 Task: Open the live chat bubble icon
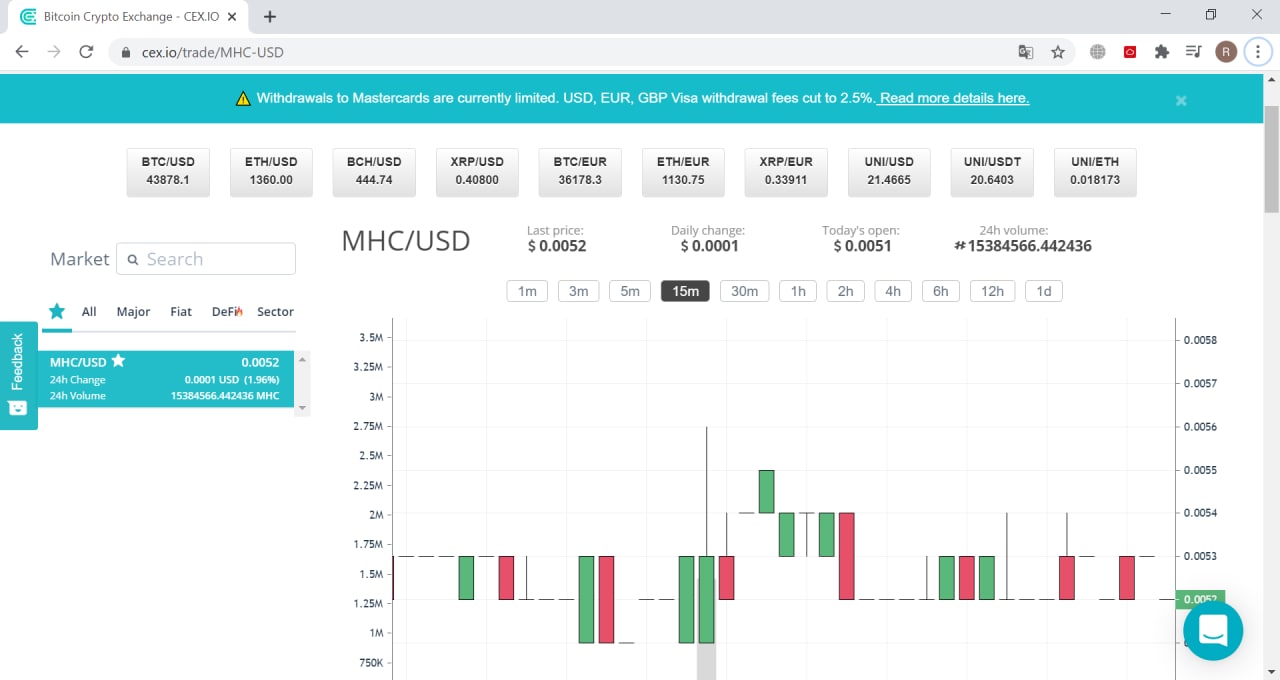(x=1213, y=630)
